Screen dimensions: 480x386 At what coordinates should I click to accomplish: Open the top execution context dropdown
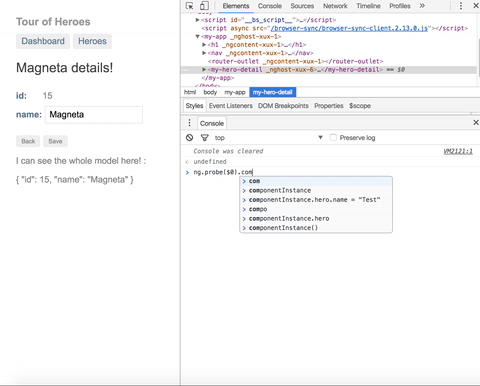pyautogui.click(x=269, y=138)
